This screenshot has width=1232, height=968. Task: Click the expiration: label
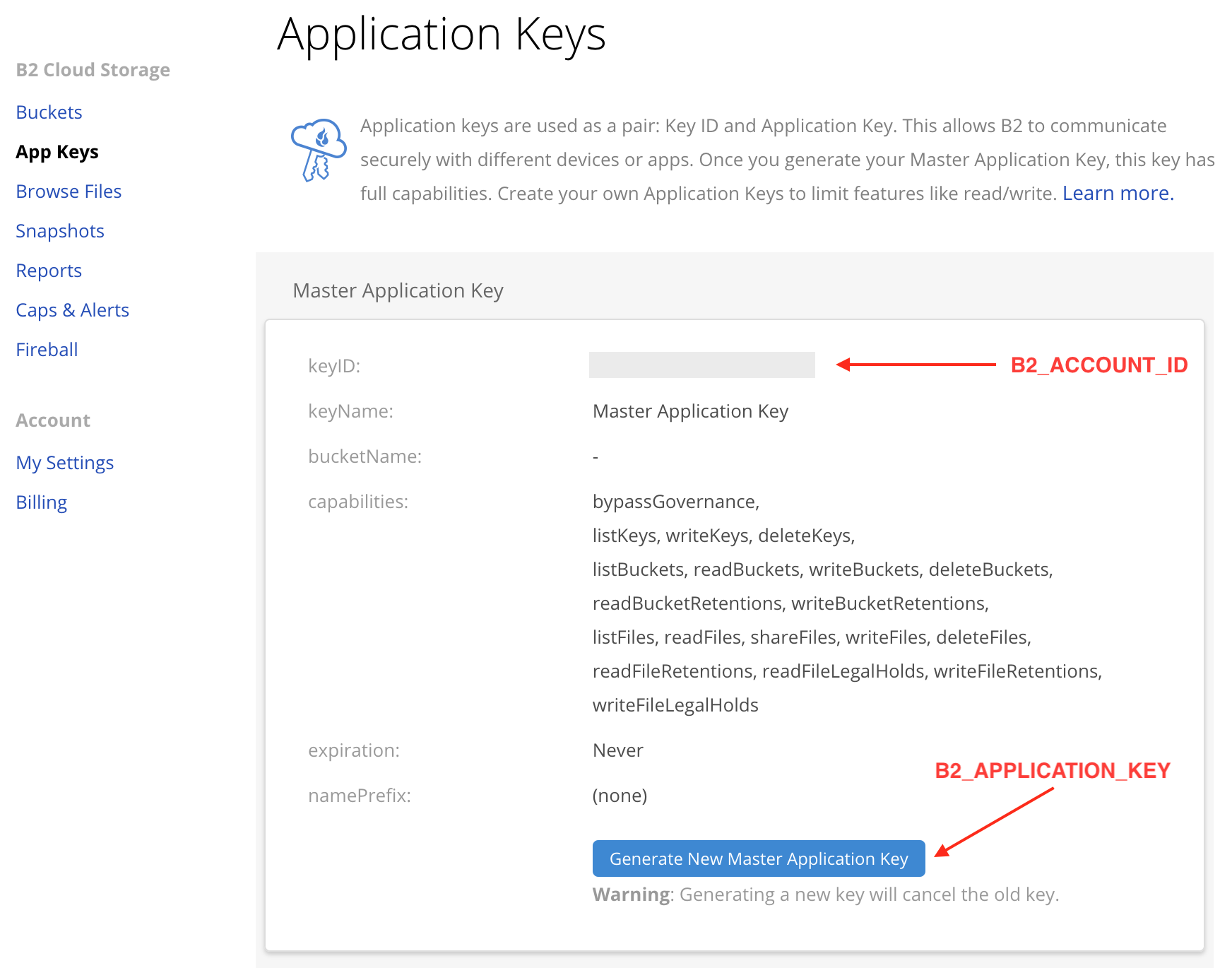354,750
